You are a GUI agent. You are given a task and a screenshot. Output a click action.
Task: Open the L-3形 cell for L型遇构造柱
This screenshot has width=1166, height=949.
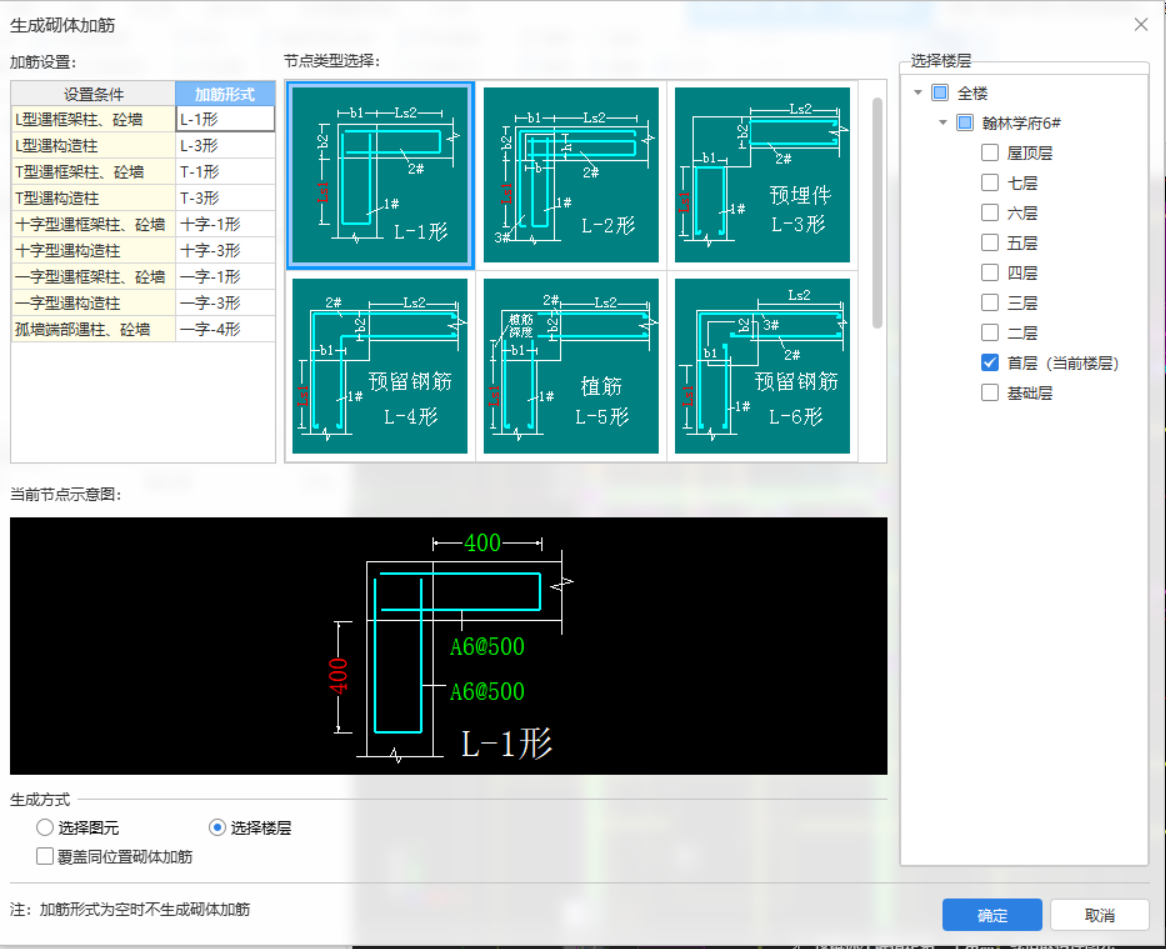(225, 145)
